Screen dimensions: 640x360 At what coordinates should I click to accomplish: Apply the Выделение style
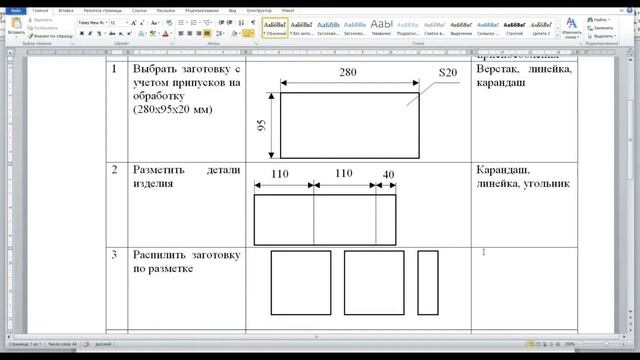point(461,28)
